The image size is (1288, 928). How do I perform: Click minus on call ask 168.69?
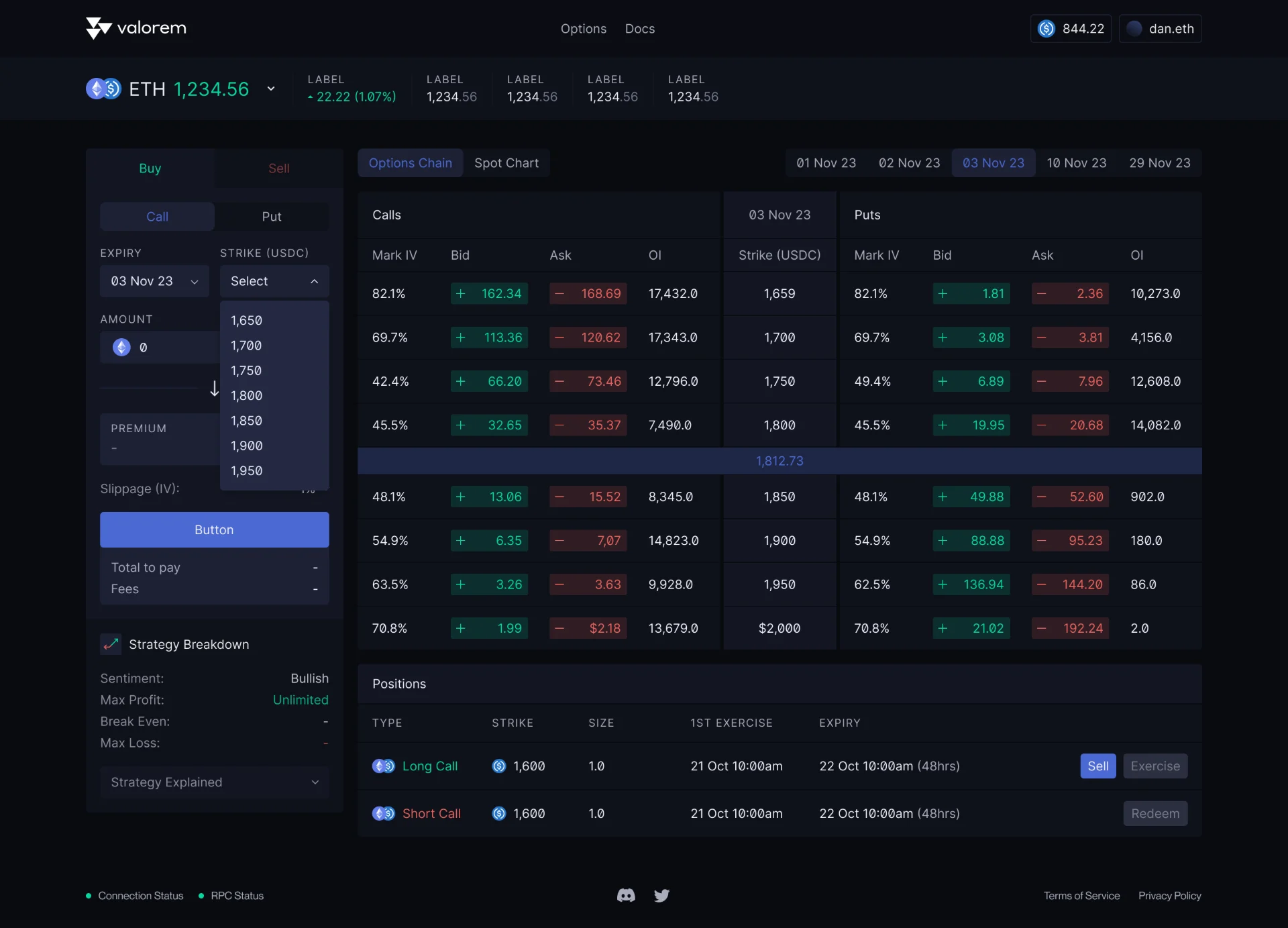coord(559,293)
